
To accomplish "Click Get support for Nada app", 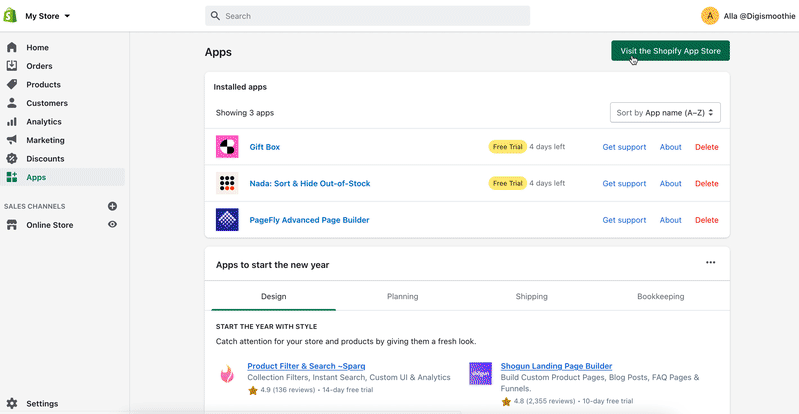I will 624,184.
